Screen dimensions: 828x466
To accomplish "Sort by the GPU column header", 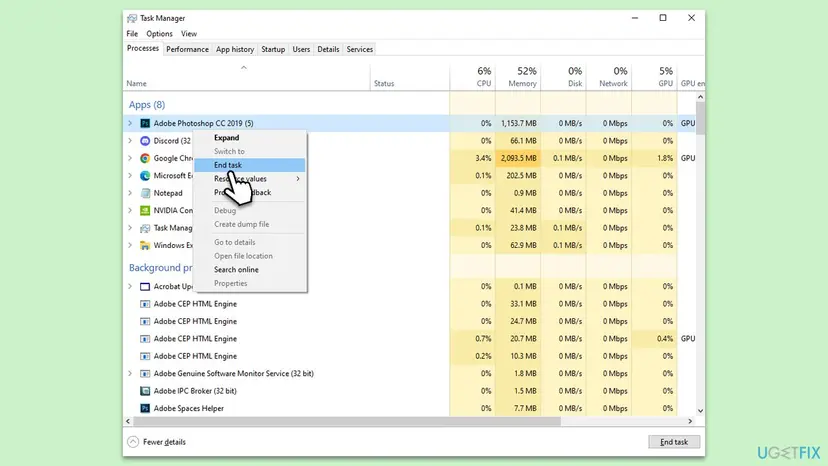I will tap(654, 77).
